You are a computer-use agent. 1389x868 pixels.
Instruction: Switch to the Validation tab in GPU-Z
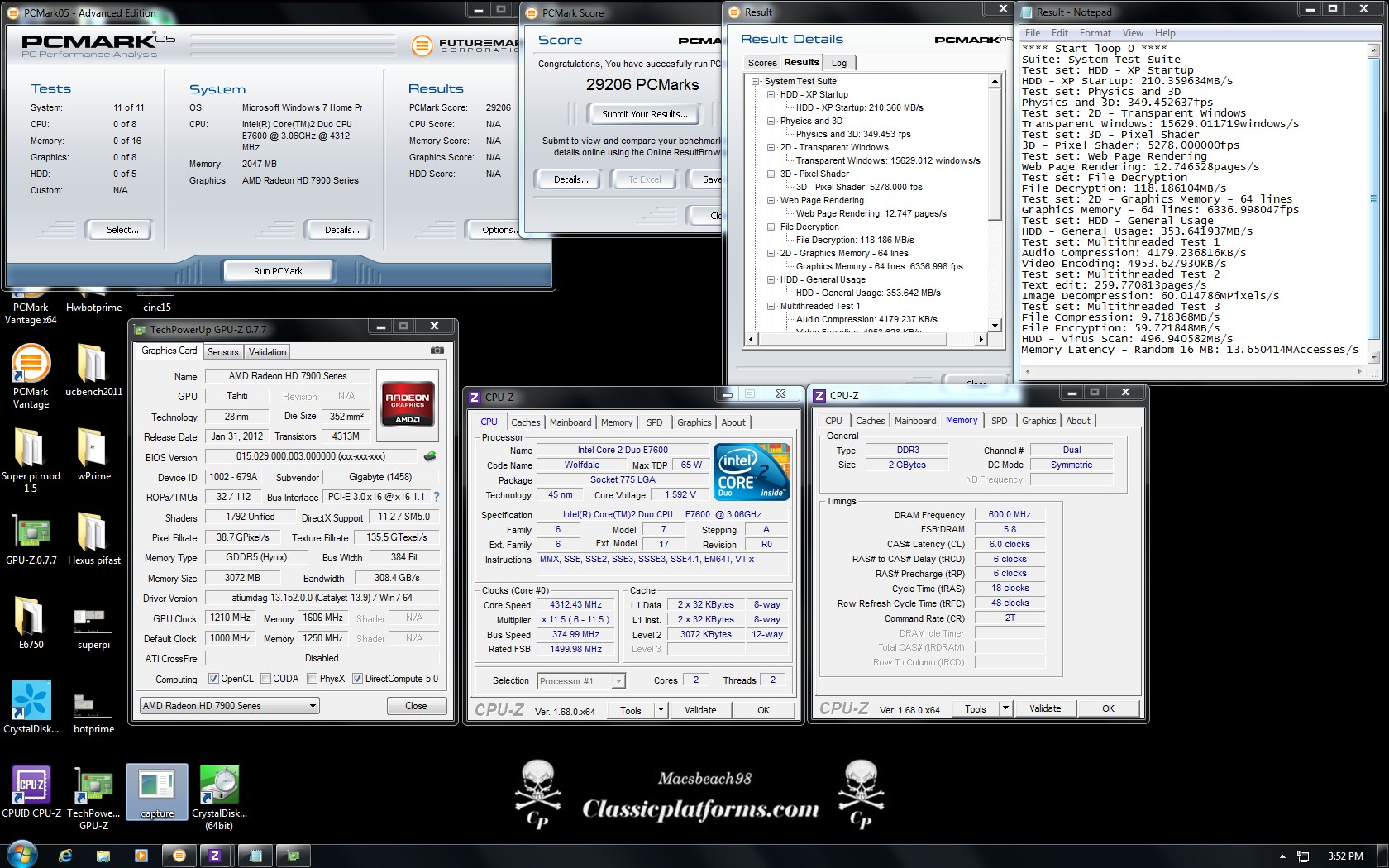(x=268, y=352)
